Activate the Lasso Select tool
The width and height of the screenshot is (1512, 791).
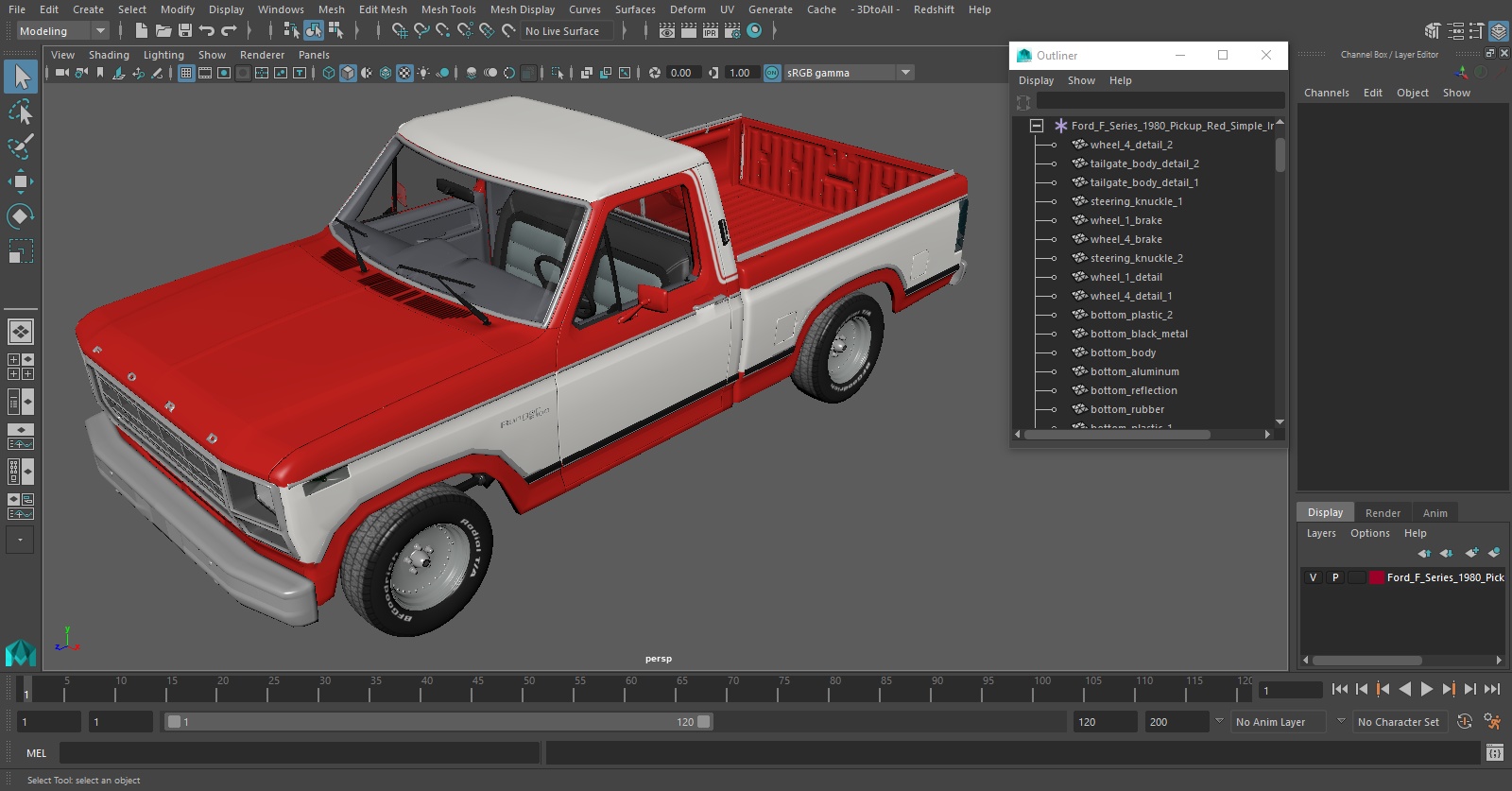[x=20, y=112]
